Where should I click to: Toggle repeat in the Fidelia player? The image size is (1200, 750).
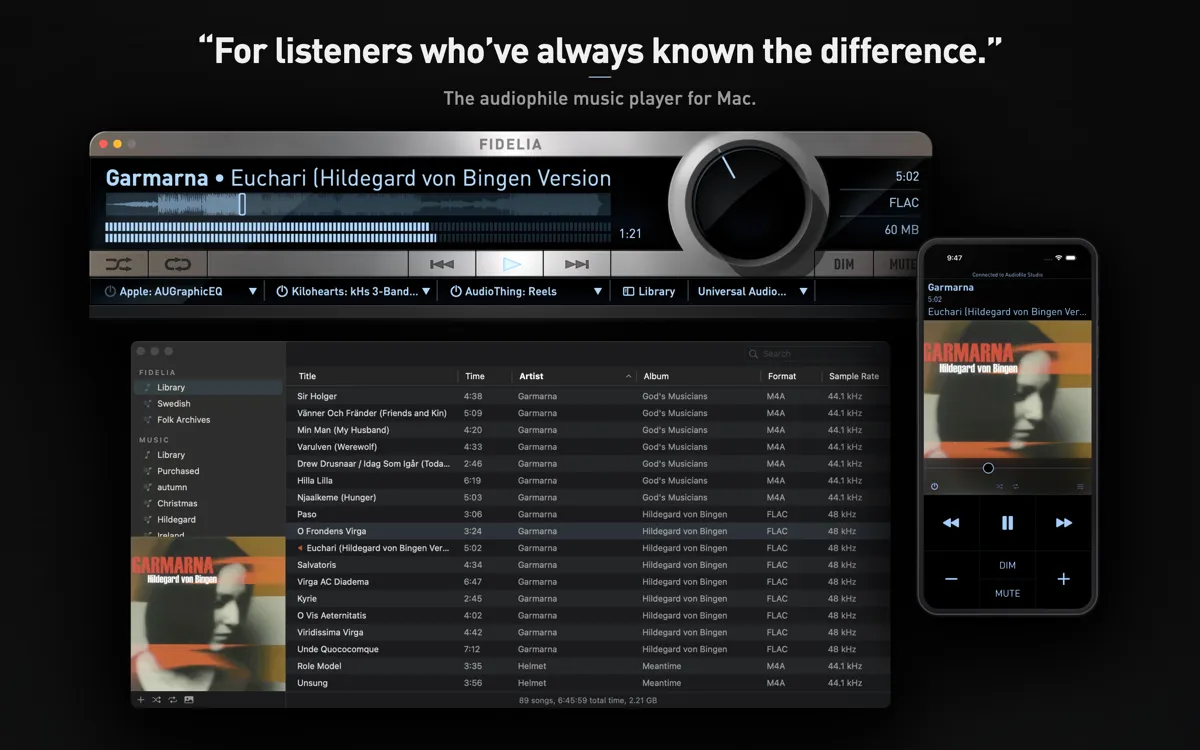[x=178, y=264]
